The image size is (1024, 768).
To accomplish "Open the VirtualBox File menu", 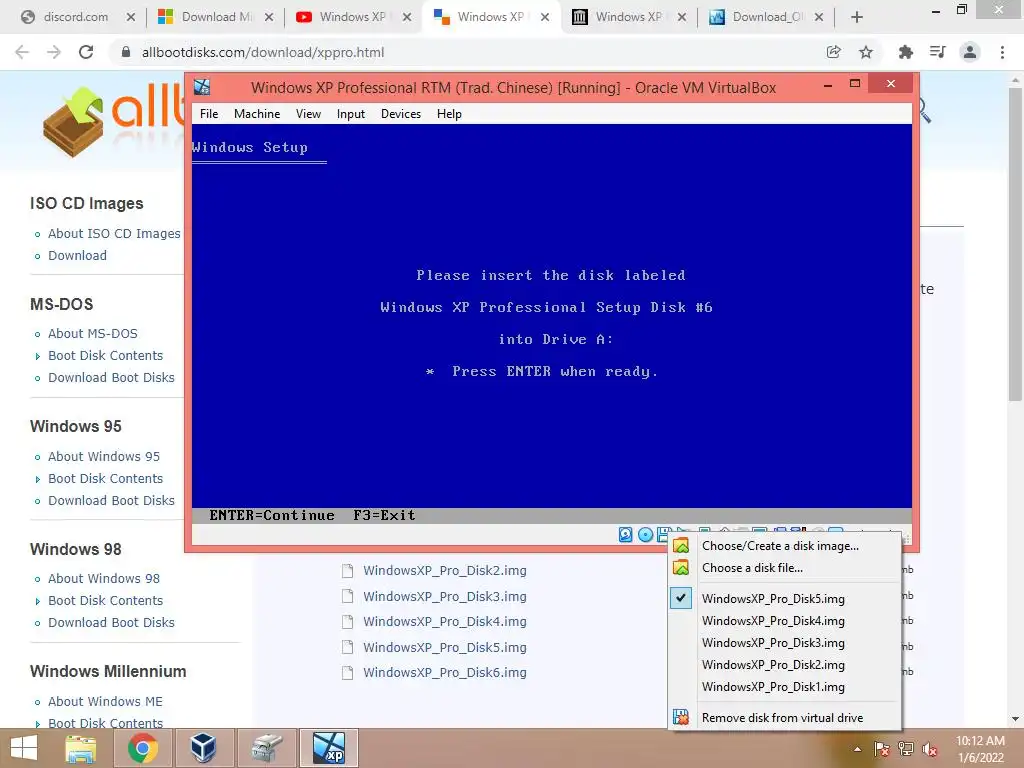I will [x=209, y=114].
